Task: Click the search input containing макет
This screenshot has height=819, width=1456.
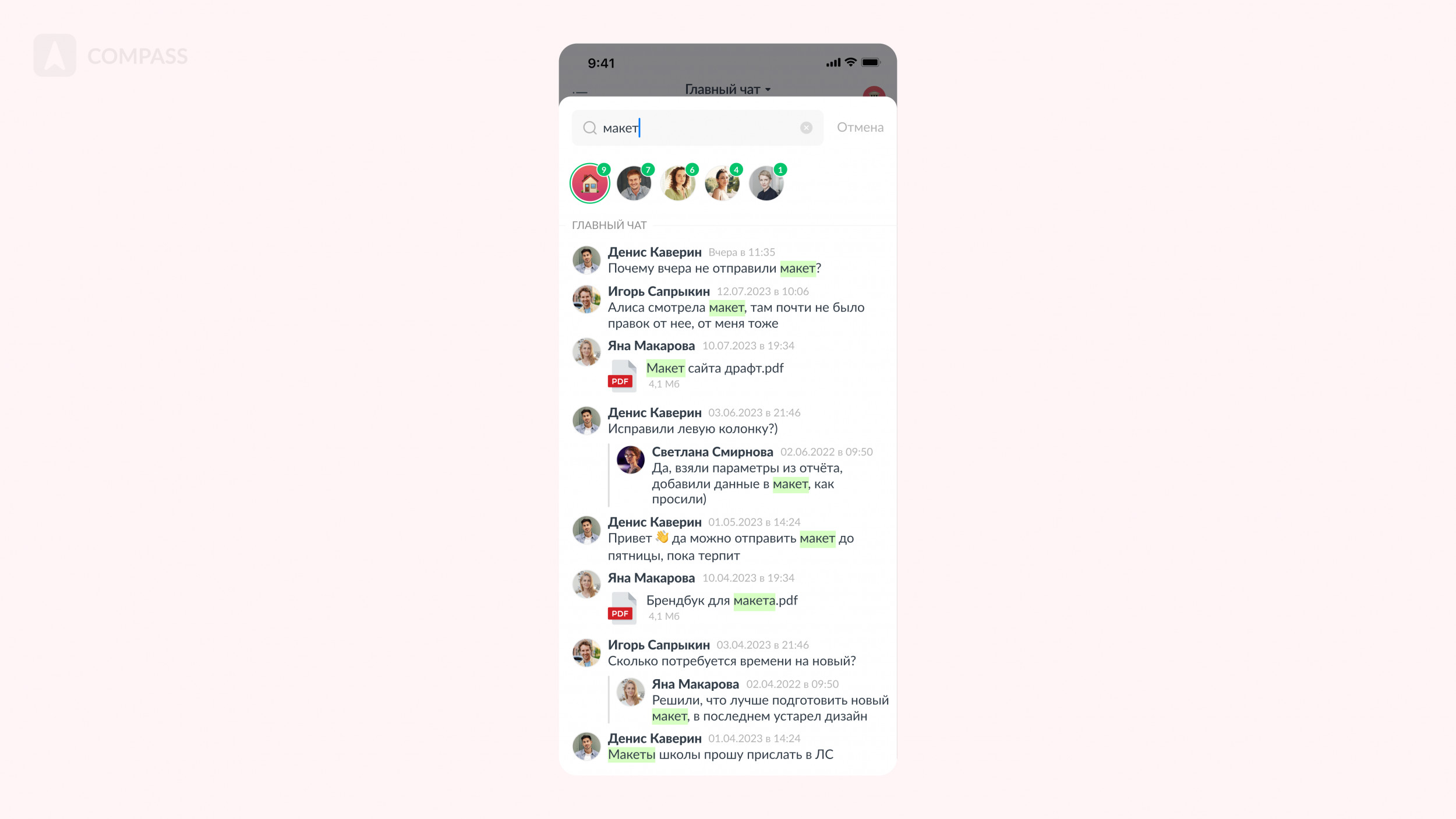Action: pos(697,128)
